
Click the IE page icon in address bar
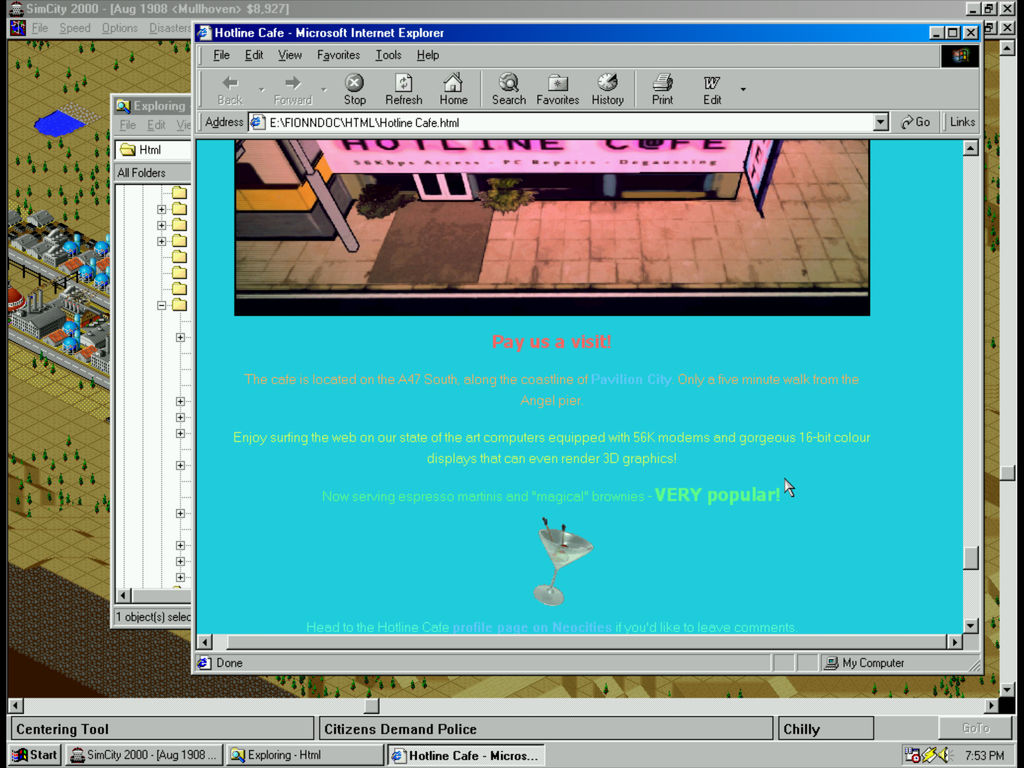pyautogui.click(x=258, y=122)
